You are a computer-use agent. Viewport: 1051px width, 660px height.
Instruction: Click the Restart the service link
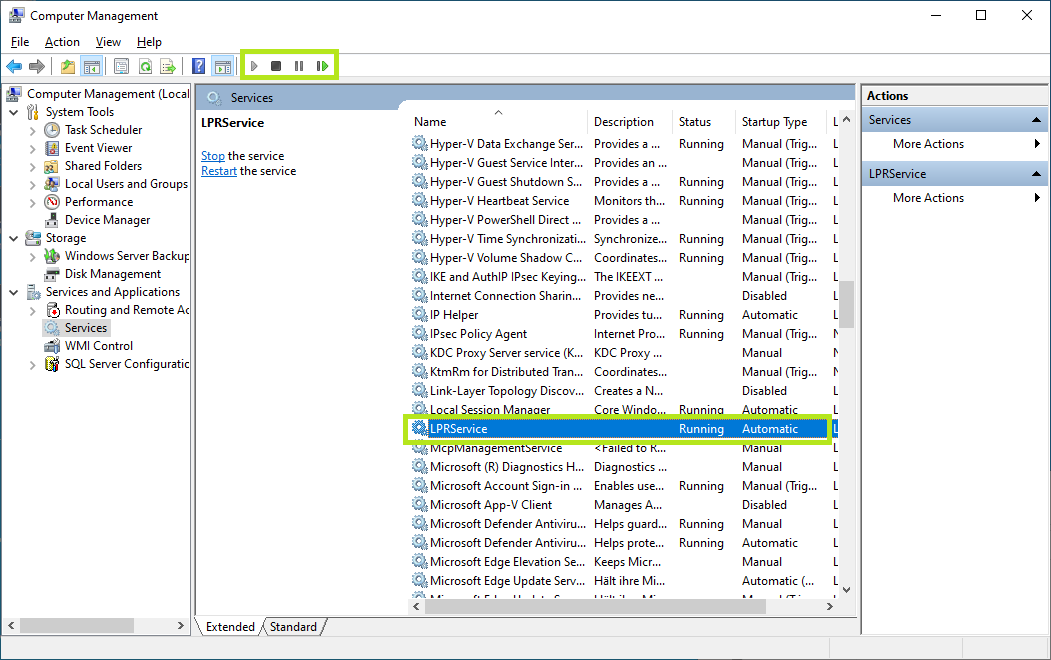(x=219, y=171)
